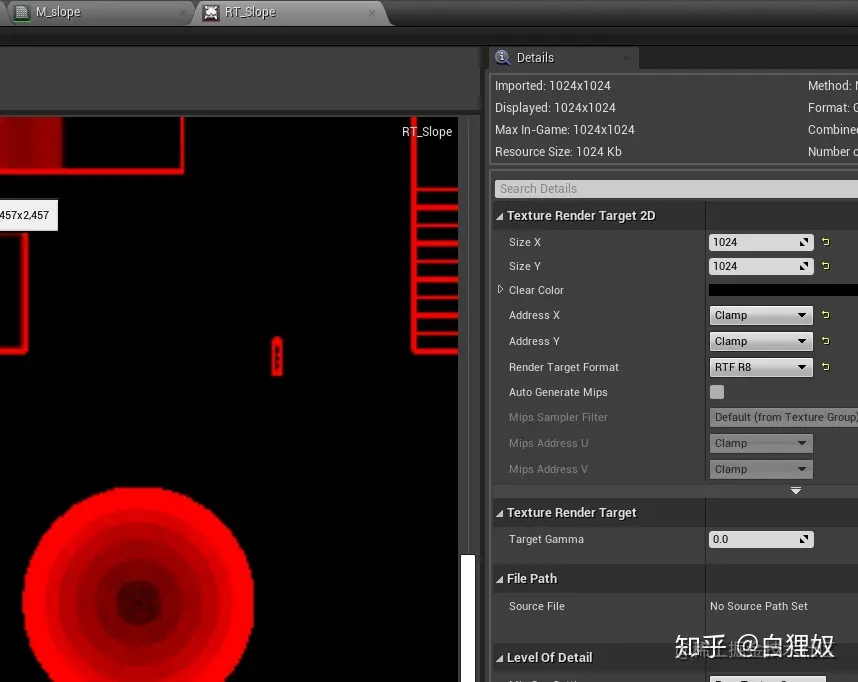Click the Source File label
The height and width of the screenshot is (682, 858).
pos(537,606)
